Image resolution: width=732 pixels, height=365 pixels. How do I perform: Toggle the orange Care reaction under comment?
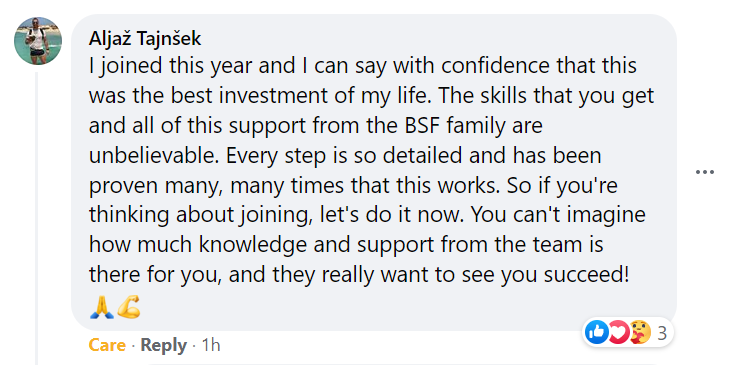pyautogui.click(x=107, y=345)
